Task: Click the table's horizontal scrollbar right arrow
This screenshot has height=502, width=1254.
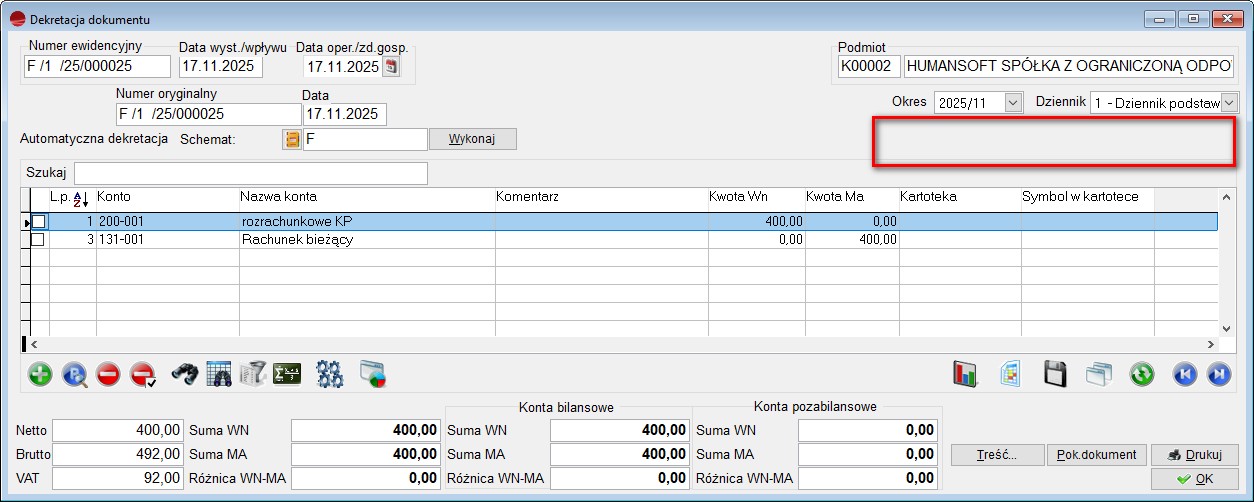Action: 1211,344
